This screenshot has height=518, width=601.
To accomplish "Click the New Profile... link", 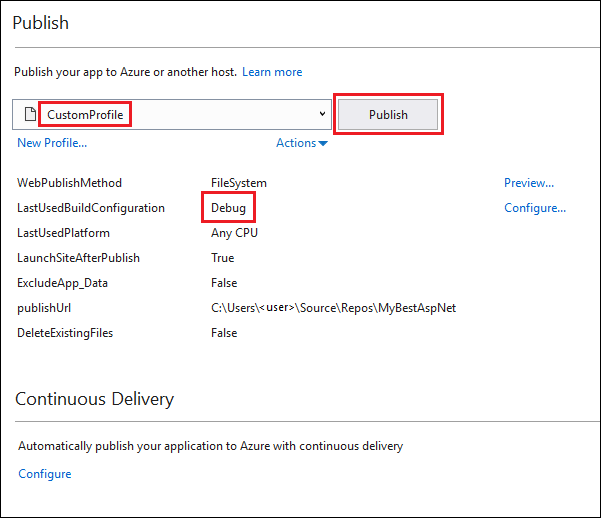I will 52,143.
